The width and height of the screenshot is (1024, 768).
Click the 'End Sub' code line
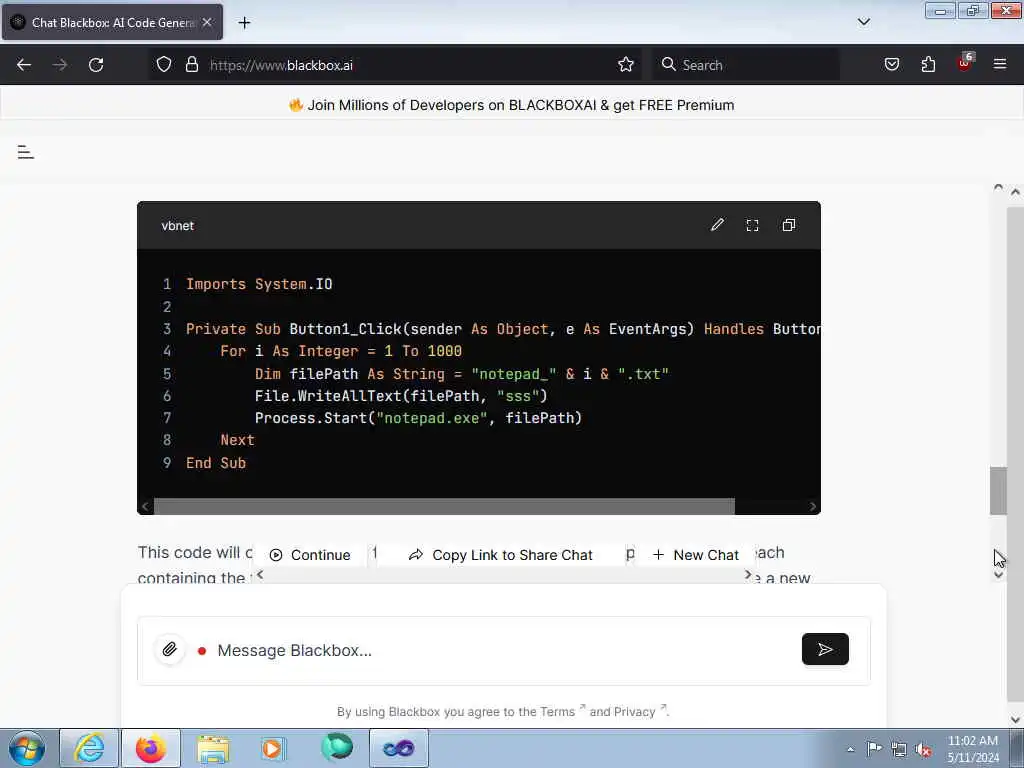coord(216,463)
